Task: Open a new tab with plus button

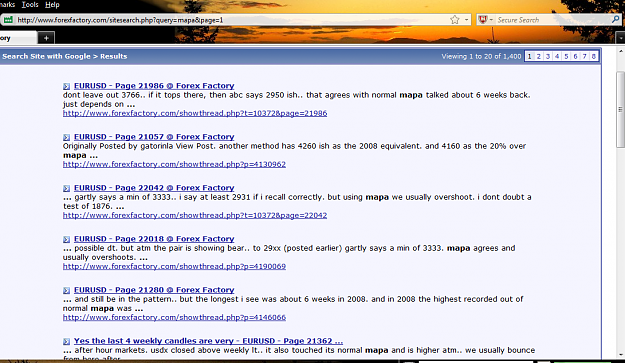Action: point(46,38)
